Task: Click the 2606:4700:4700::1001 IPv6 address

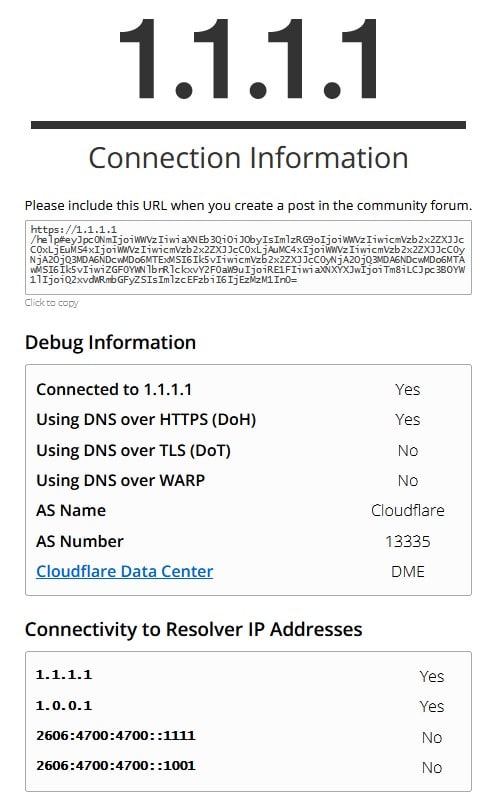Action: coord(116,766)
